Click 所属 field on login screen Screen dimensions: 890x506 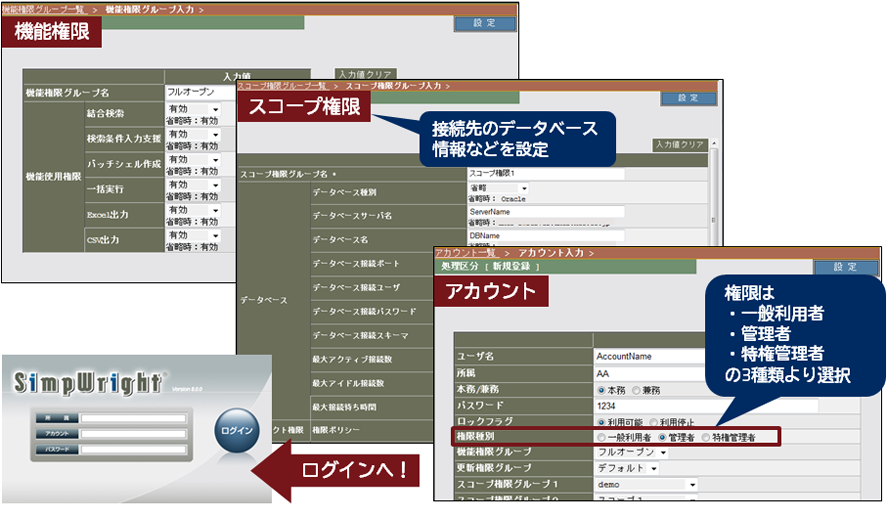pyautogui.click(x=133, y=419)
